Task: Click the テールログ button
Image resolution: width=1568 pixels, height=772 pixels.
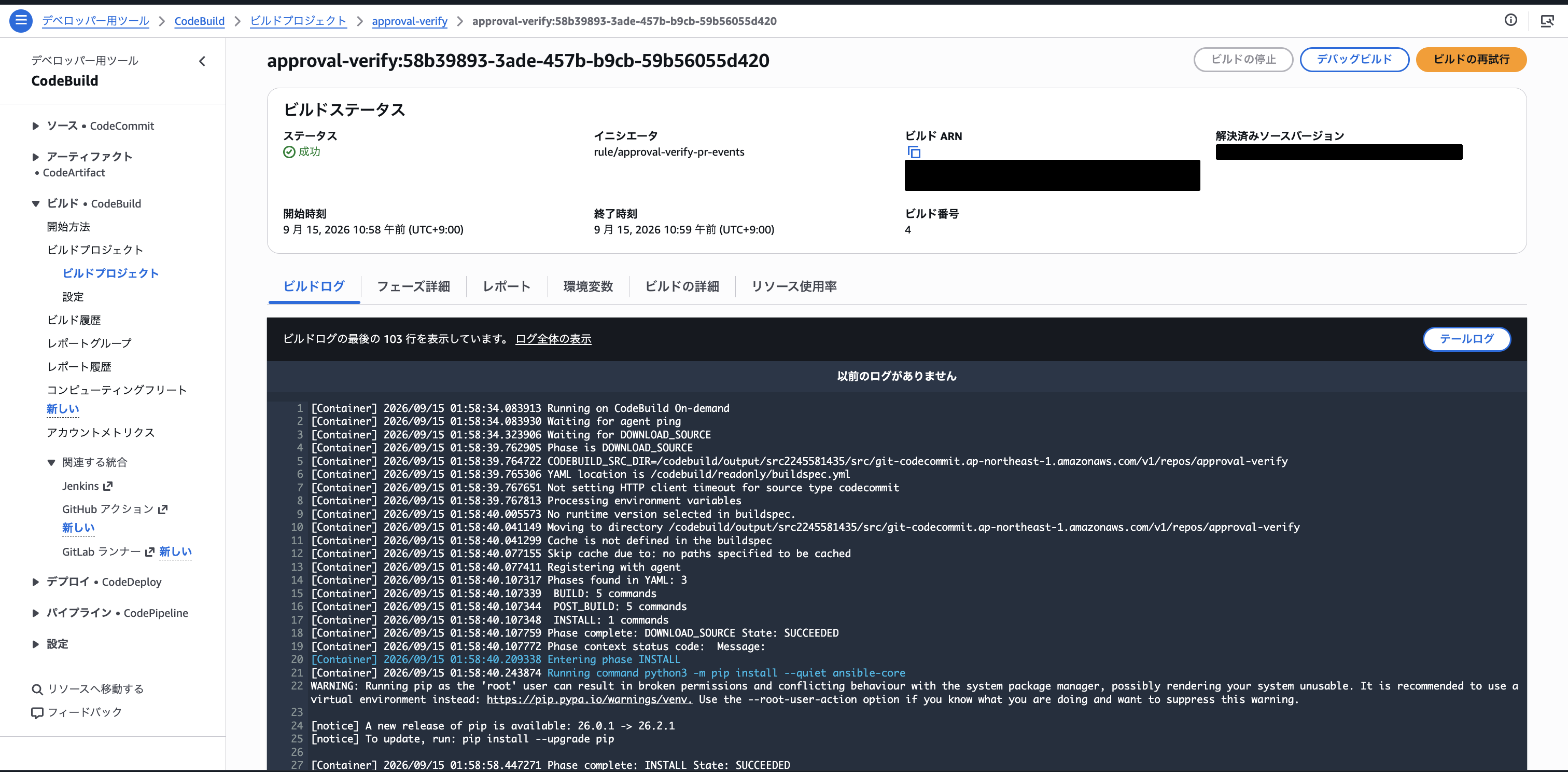Action: coord(1466,339)
